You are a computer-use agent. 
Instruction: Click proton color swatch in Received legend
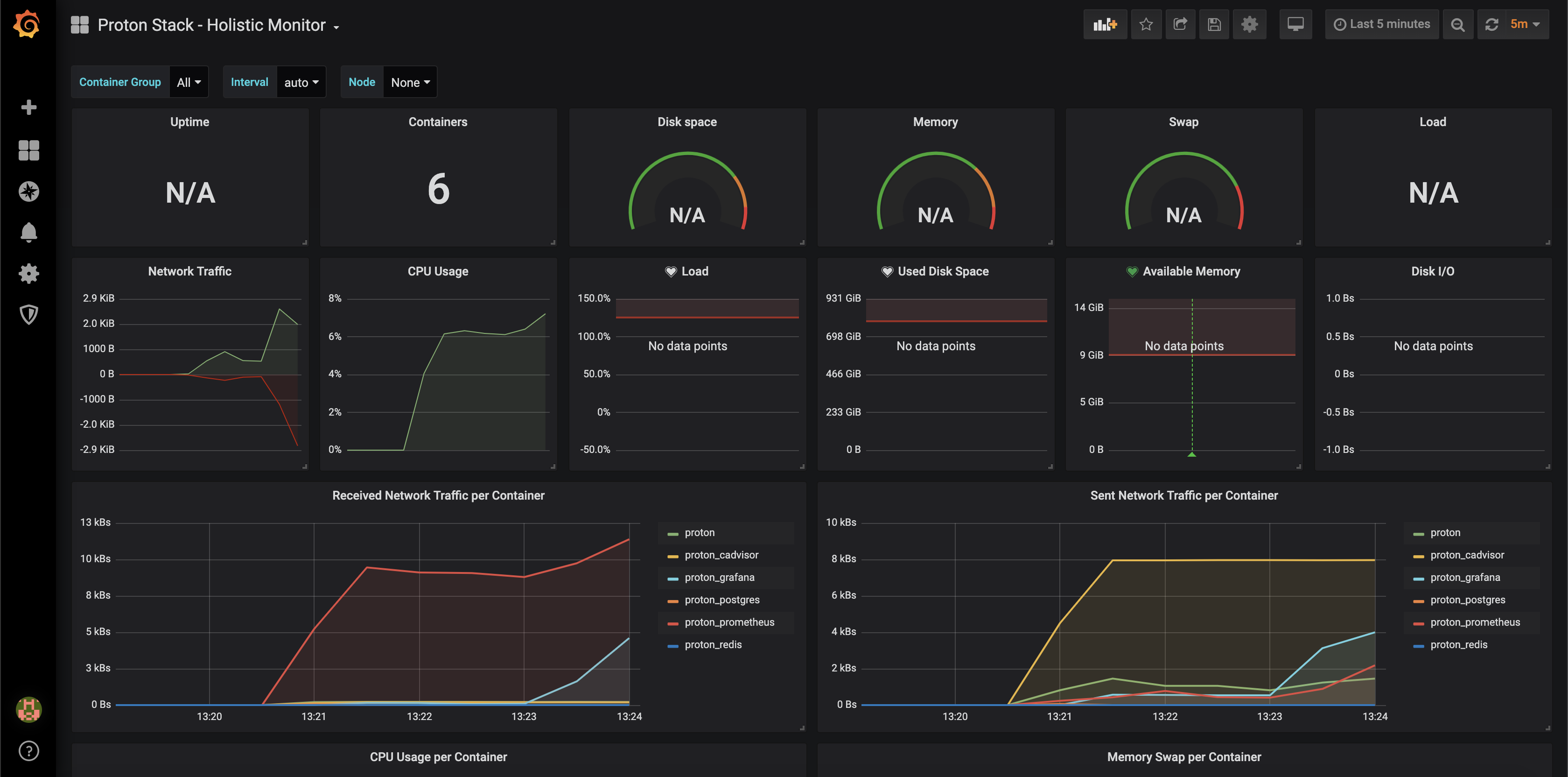click(x=672, y=534)
